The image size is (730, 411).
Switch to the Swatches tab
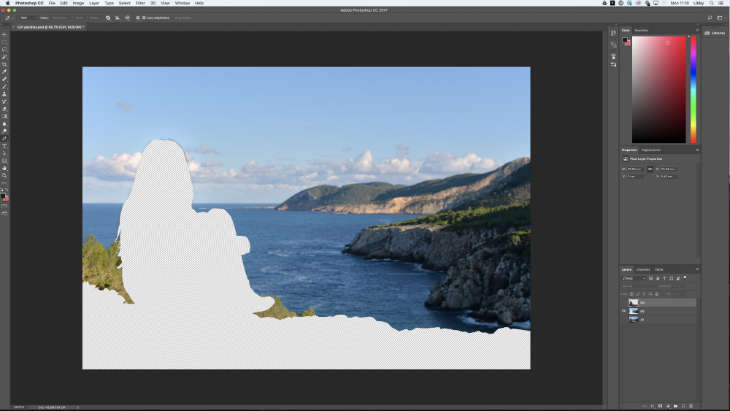coord(641,30)
